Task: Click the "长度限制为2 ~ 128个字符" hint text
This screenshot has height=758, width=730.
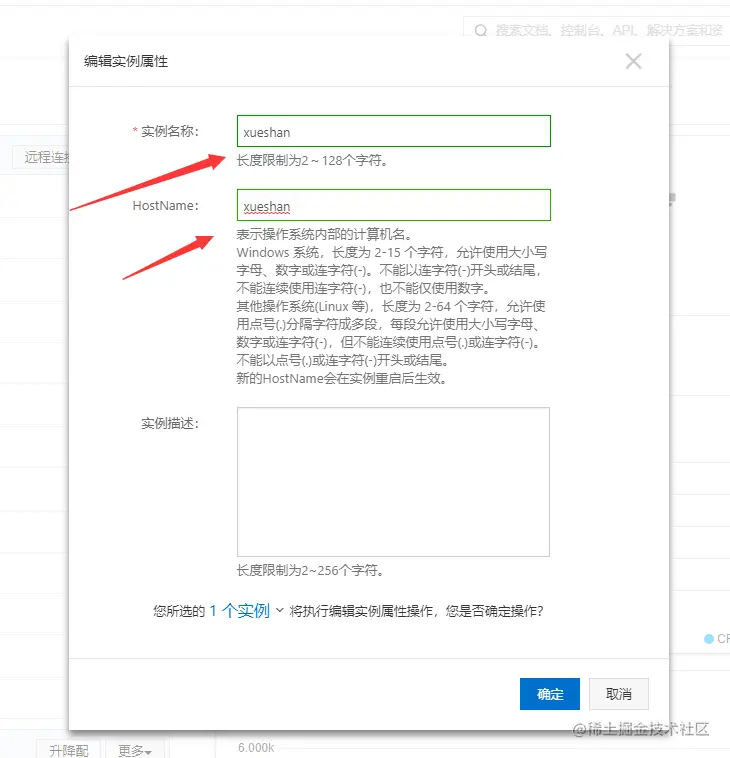Action: pos(312,160)
